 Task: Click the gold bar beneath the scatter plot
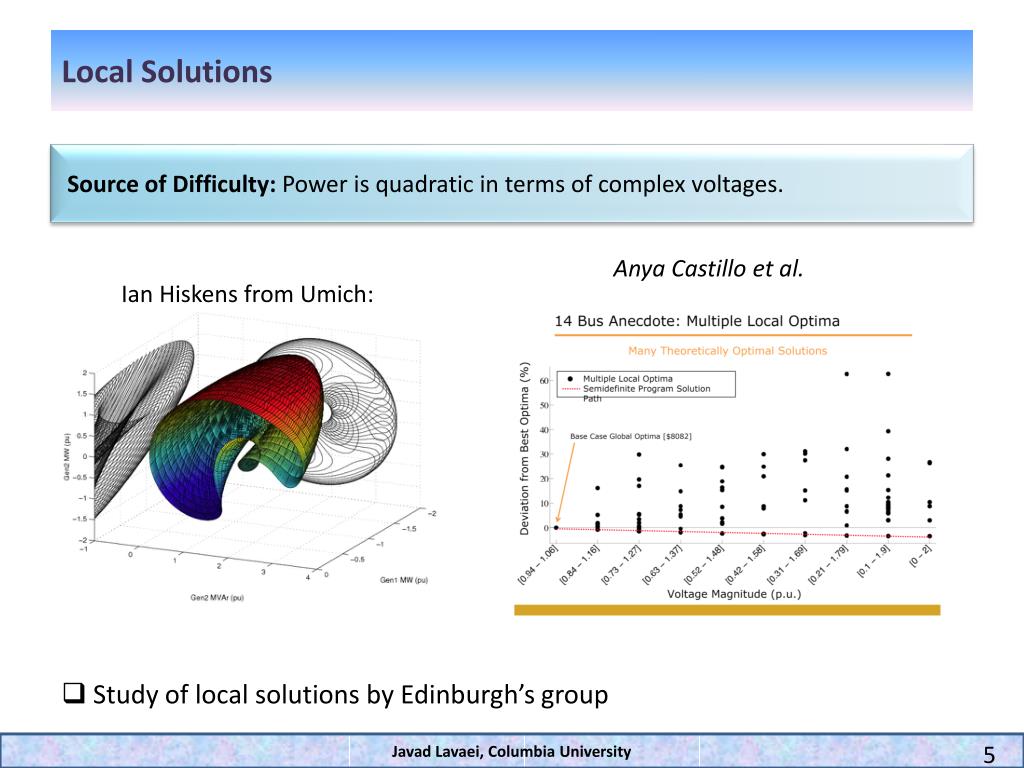tap(728, 610)
